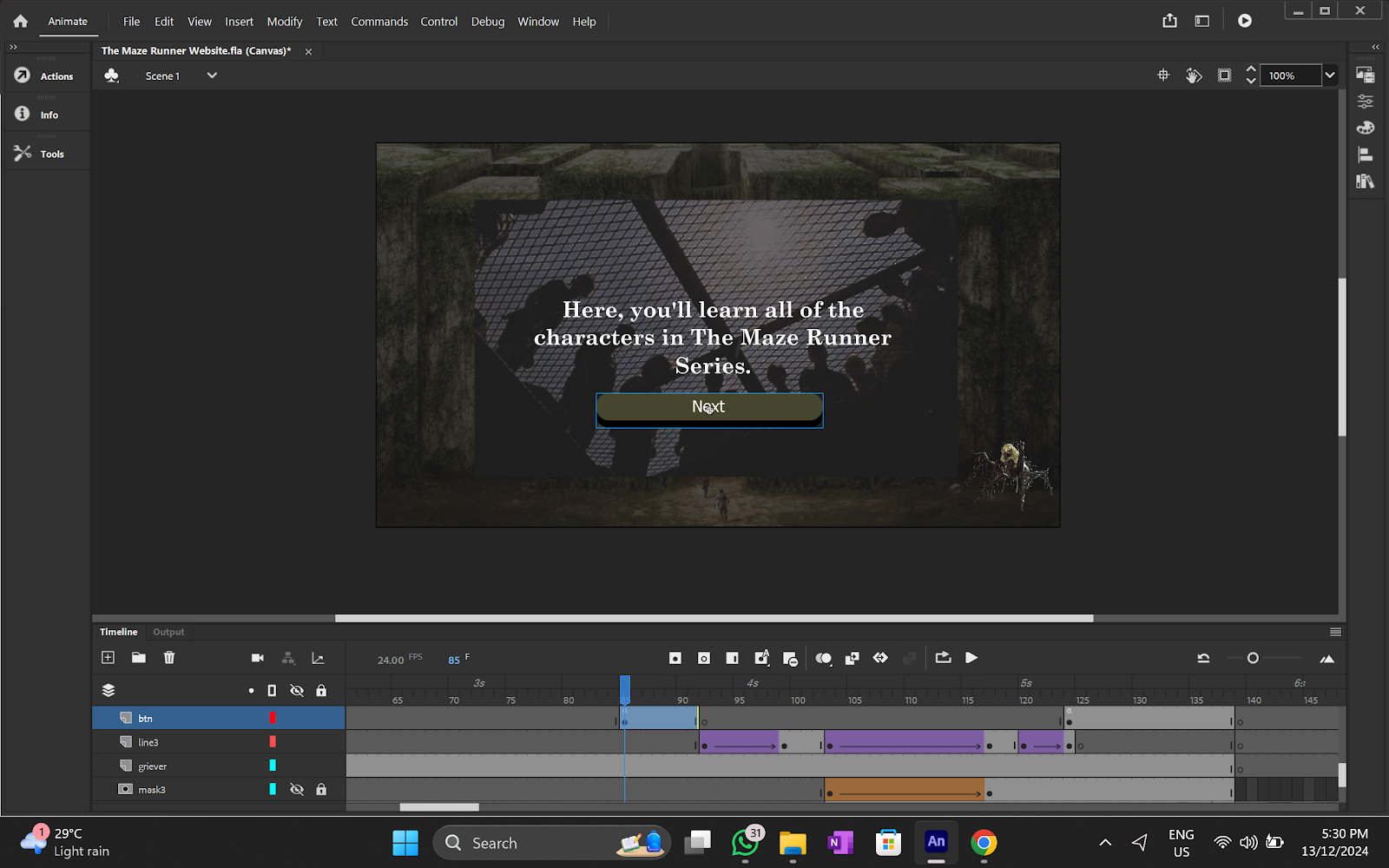The image size is (1389, 868).
Task: Open the Modify menu
Action: (x=285, y=22)
